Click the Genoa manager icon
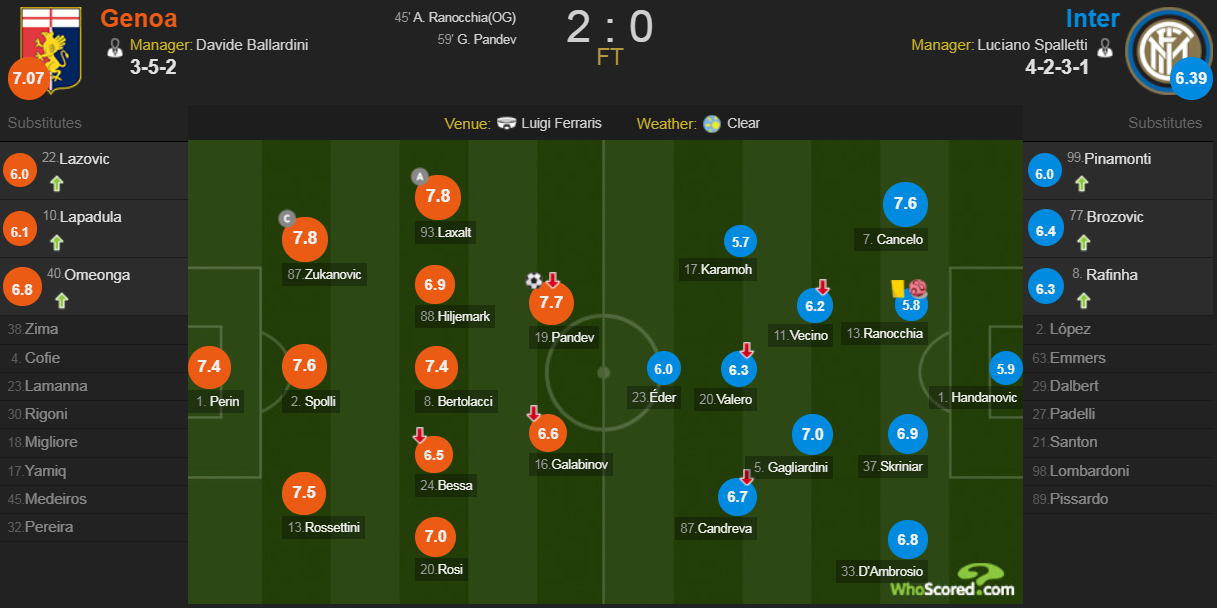 tap(115, 46)
